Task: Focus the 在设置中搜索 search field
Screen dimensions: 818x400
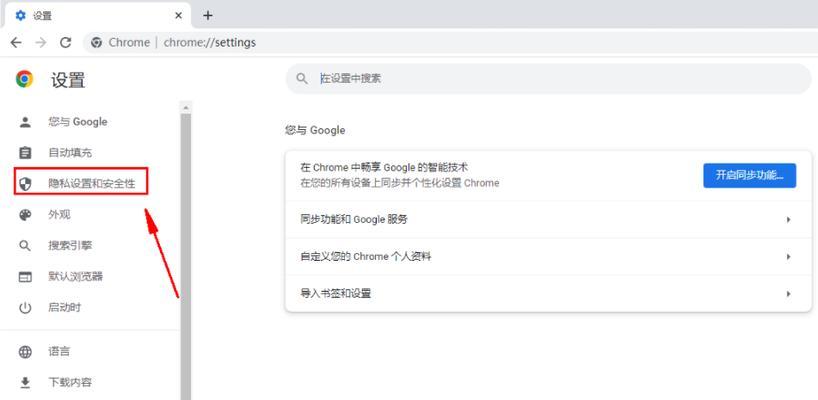Action: tap(549, 79)
